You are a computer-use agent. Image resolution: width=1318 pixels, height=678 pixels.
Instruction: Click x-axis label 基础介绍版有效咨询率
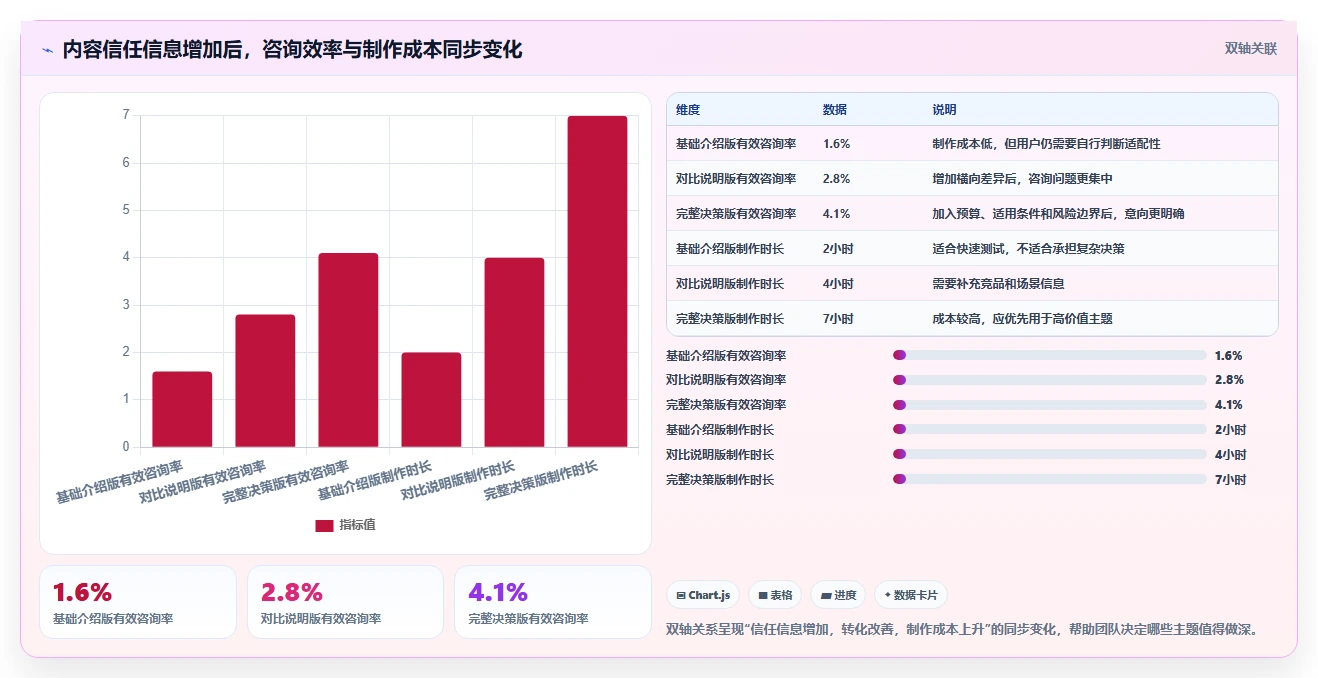(120, 482)
